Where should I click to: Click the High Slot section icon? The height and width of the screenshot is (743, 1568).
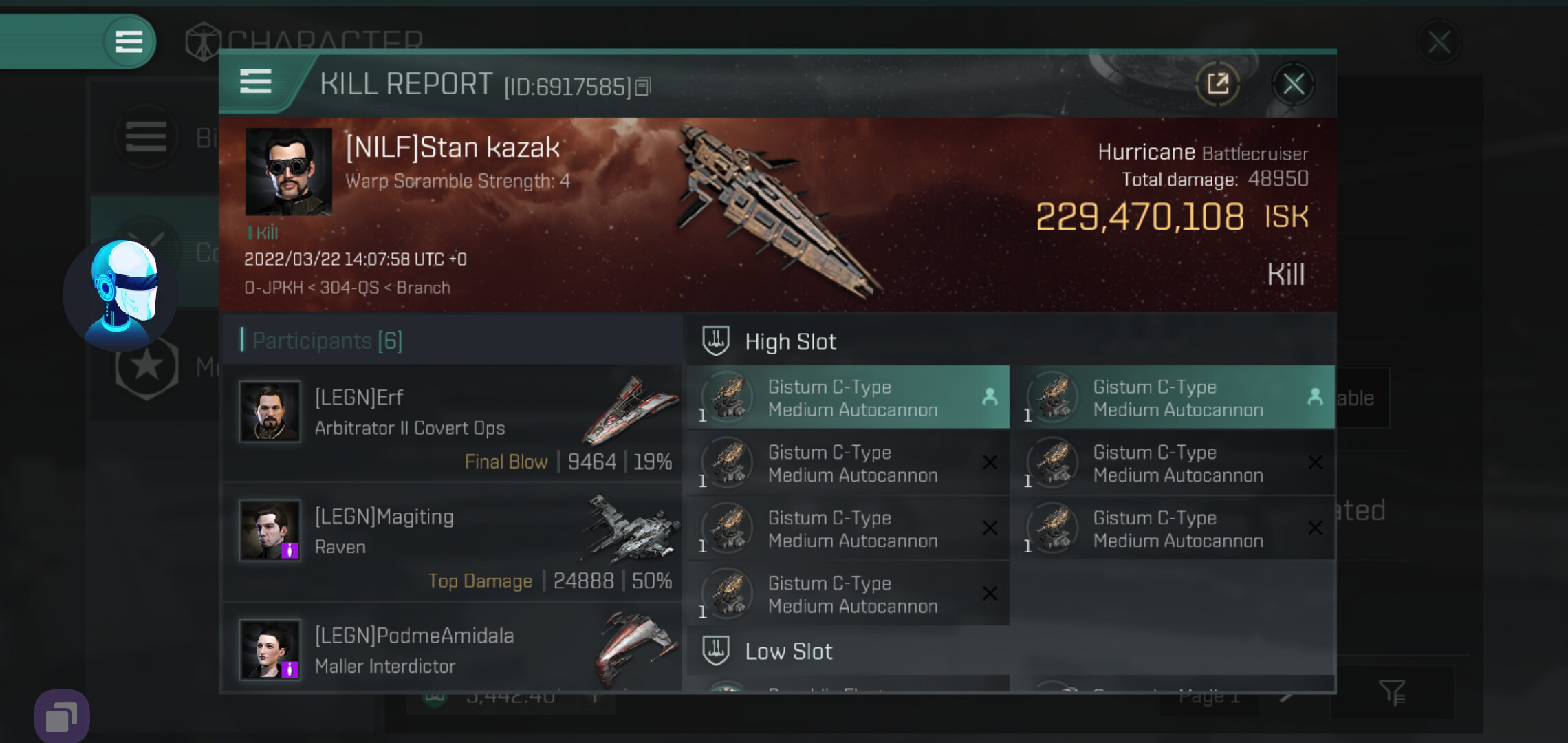pos(715,341)
